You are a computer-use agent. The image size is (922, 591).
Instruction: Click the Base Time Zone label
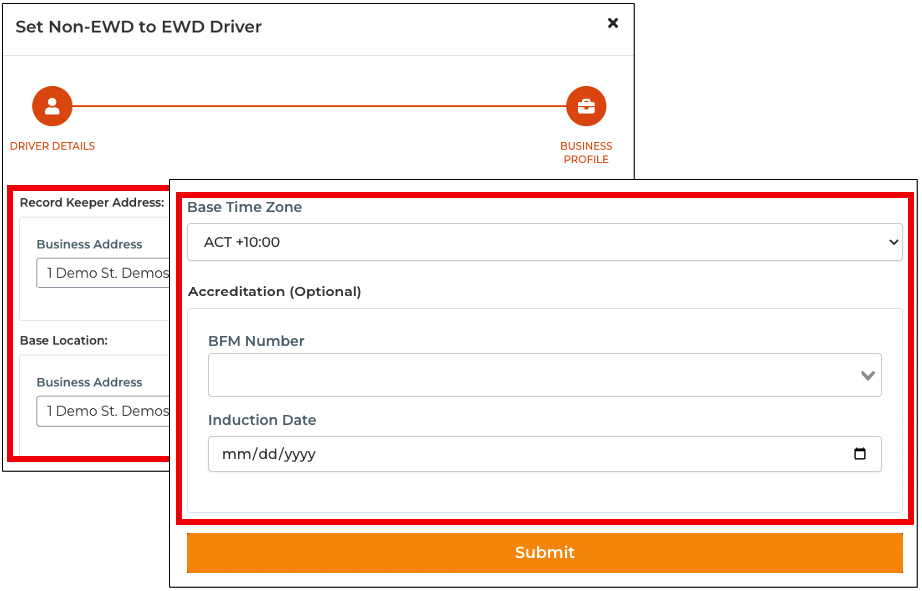(245, 207)
